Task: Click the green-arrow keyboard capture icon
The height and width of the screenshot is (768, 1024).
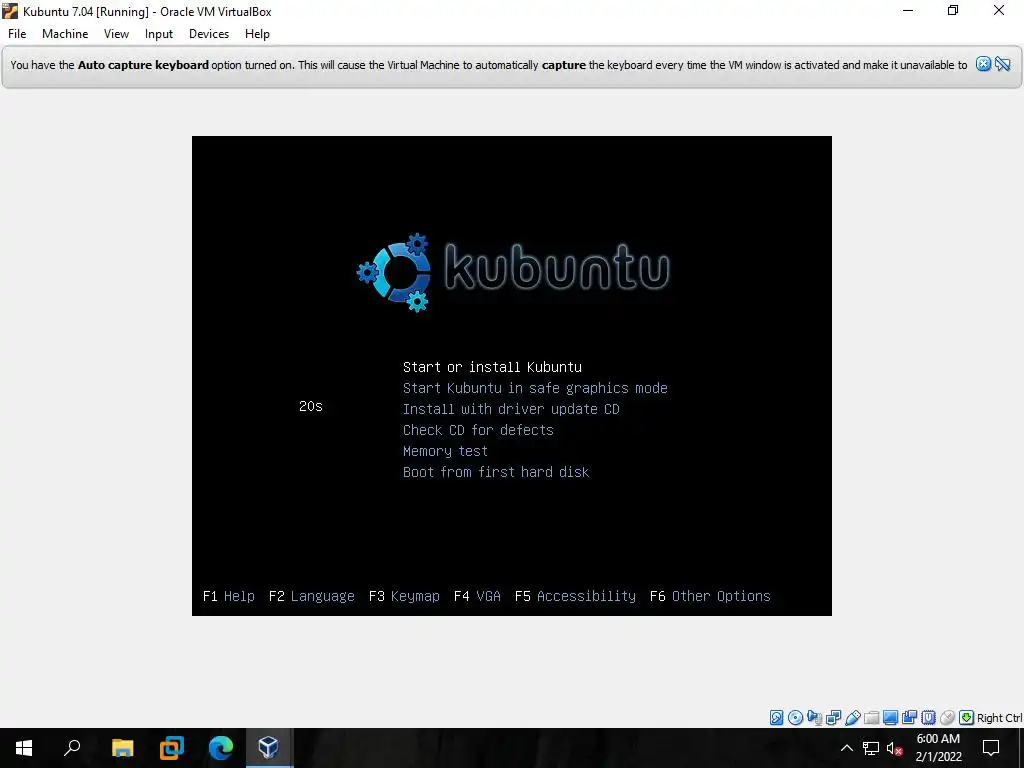Action: (x=967, y=718)
